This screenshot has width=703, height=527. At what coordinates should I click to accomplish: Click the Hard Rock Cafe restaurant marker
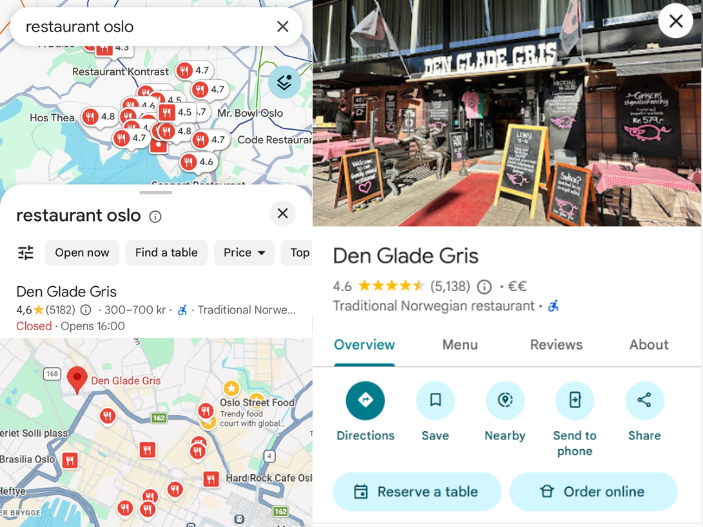211,479
